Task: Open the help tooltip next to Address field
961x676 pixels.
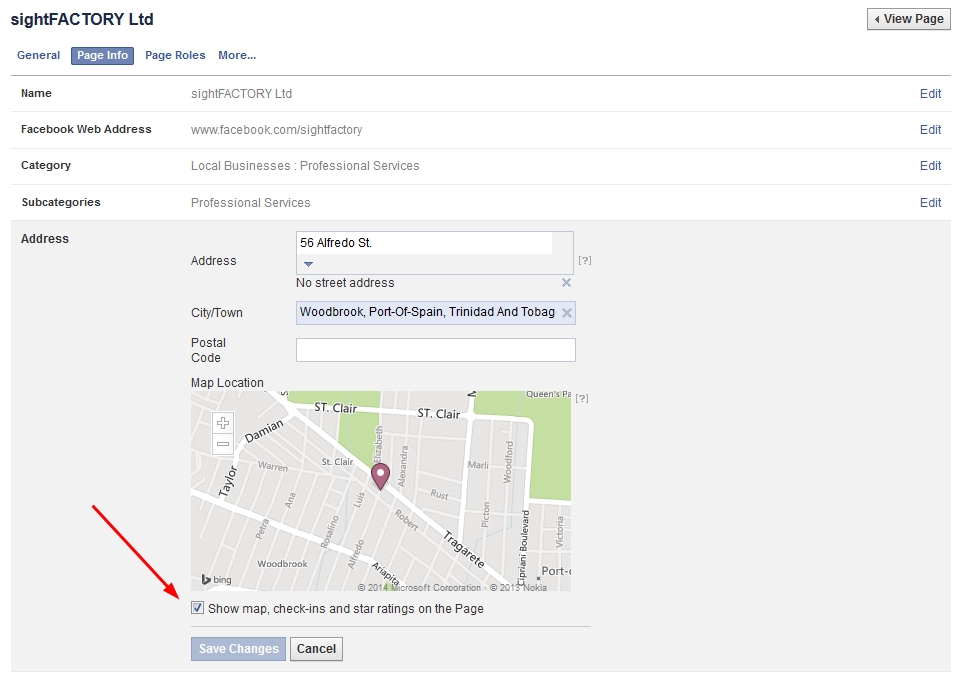Action: 585,260
